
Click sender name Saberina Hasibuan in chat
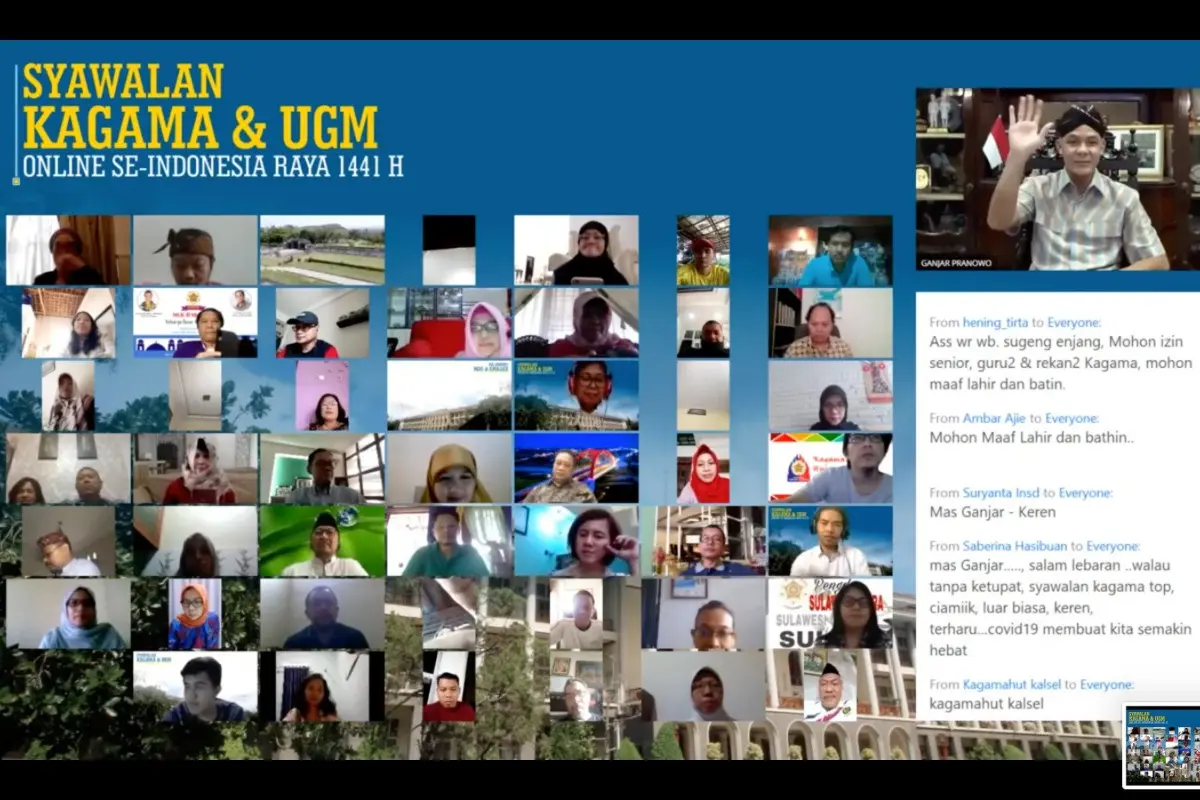(1019, 546)
